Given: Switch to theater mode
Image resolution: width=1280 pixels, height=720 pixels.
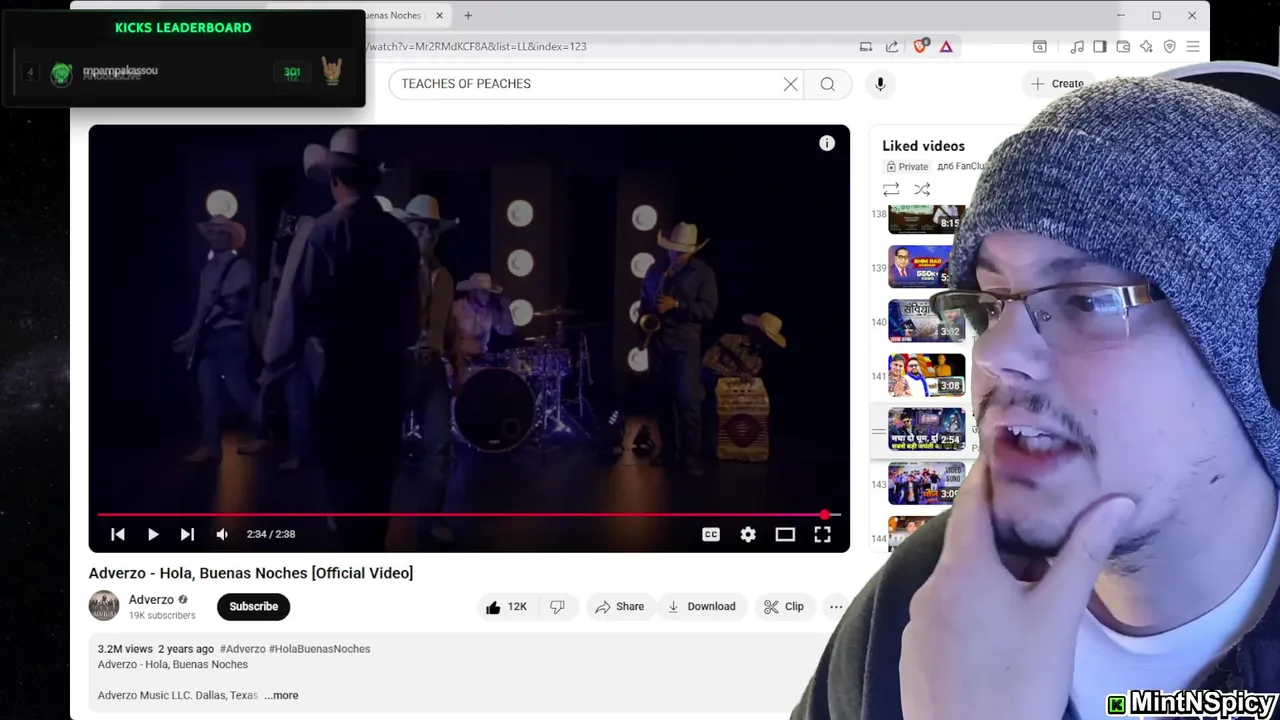Looking at the screenshot, I should coord(785,534).
